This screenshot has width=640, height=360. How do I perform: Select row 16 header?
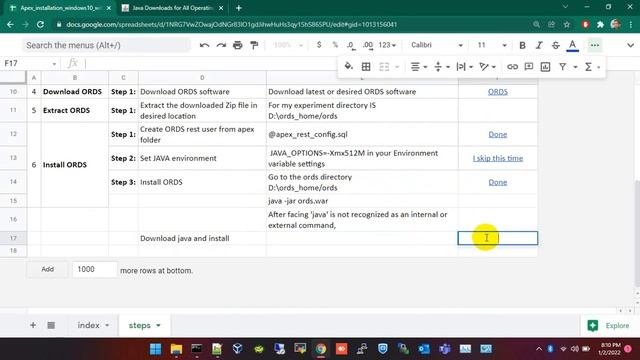point(13,219)
